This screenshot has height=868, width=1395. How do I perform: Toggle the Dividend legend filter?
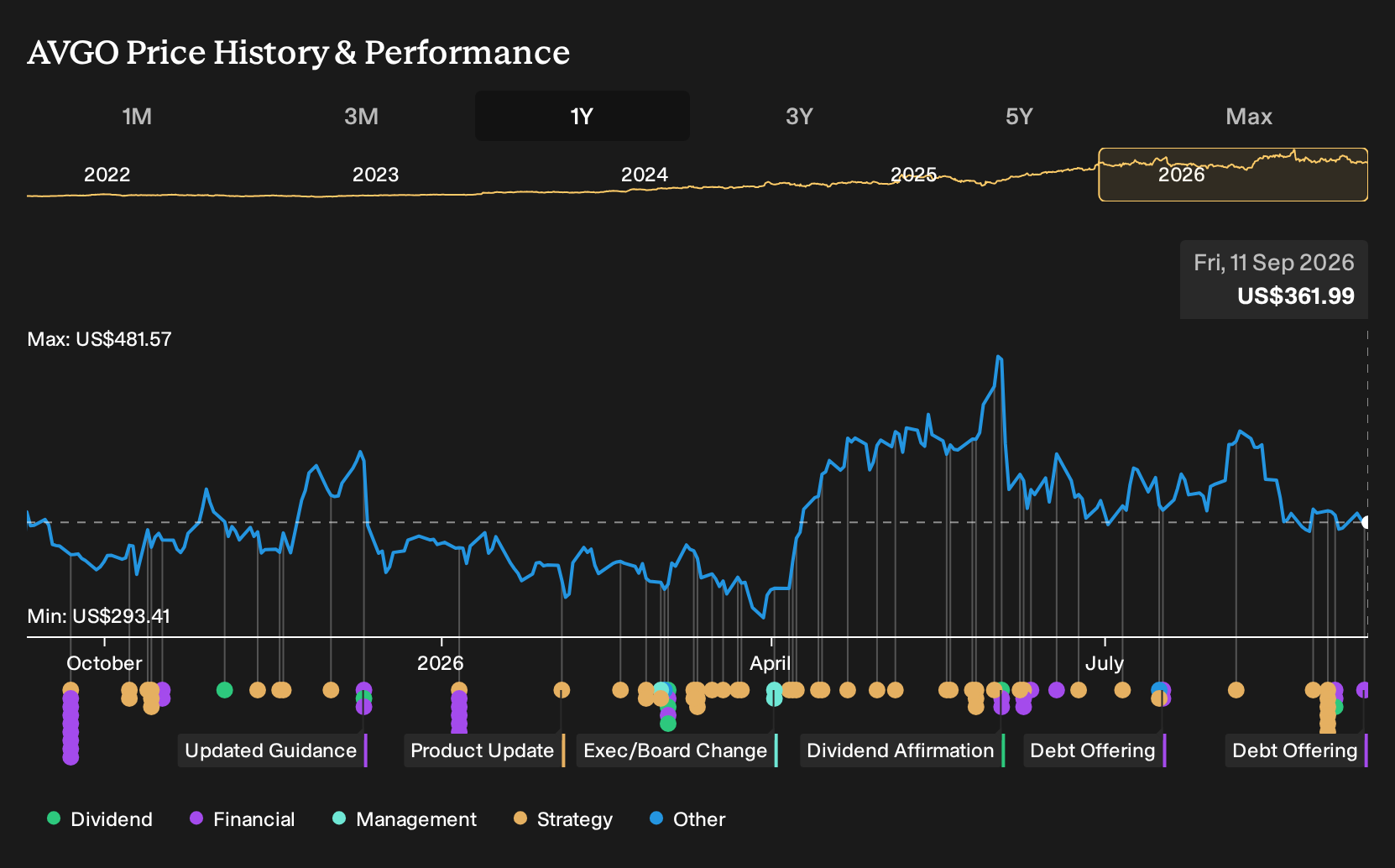click(x=100, y=819)
